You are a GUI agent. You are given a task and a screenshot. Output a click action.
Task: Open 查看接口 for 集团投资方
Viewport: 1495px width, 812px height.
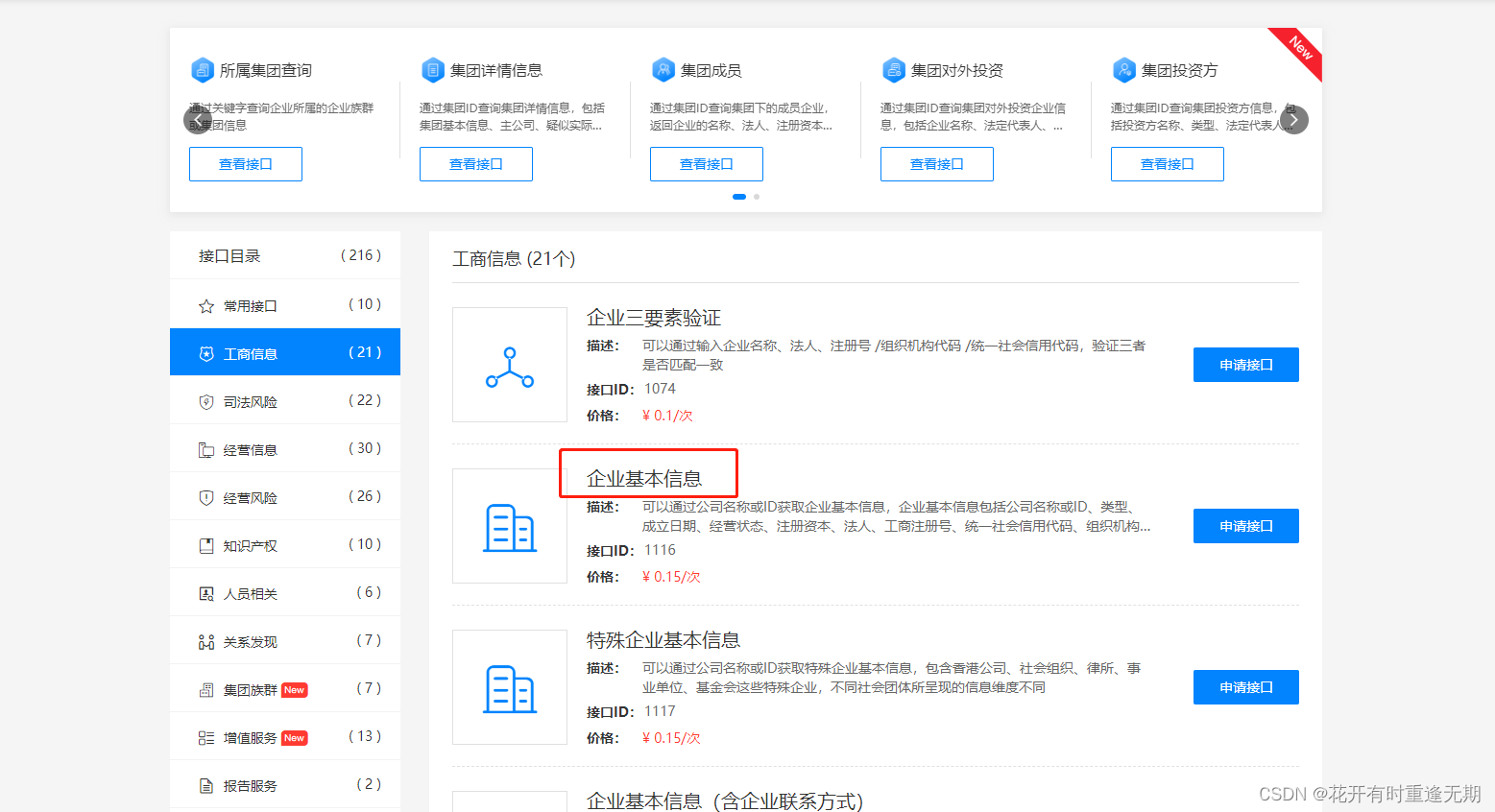1168,164
